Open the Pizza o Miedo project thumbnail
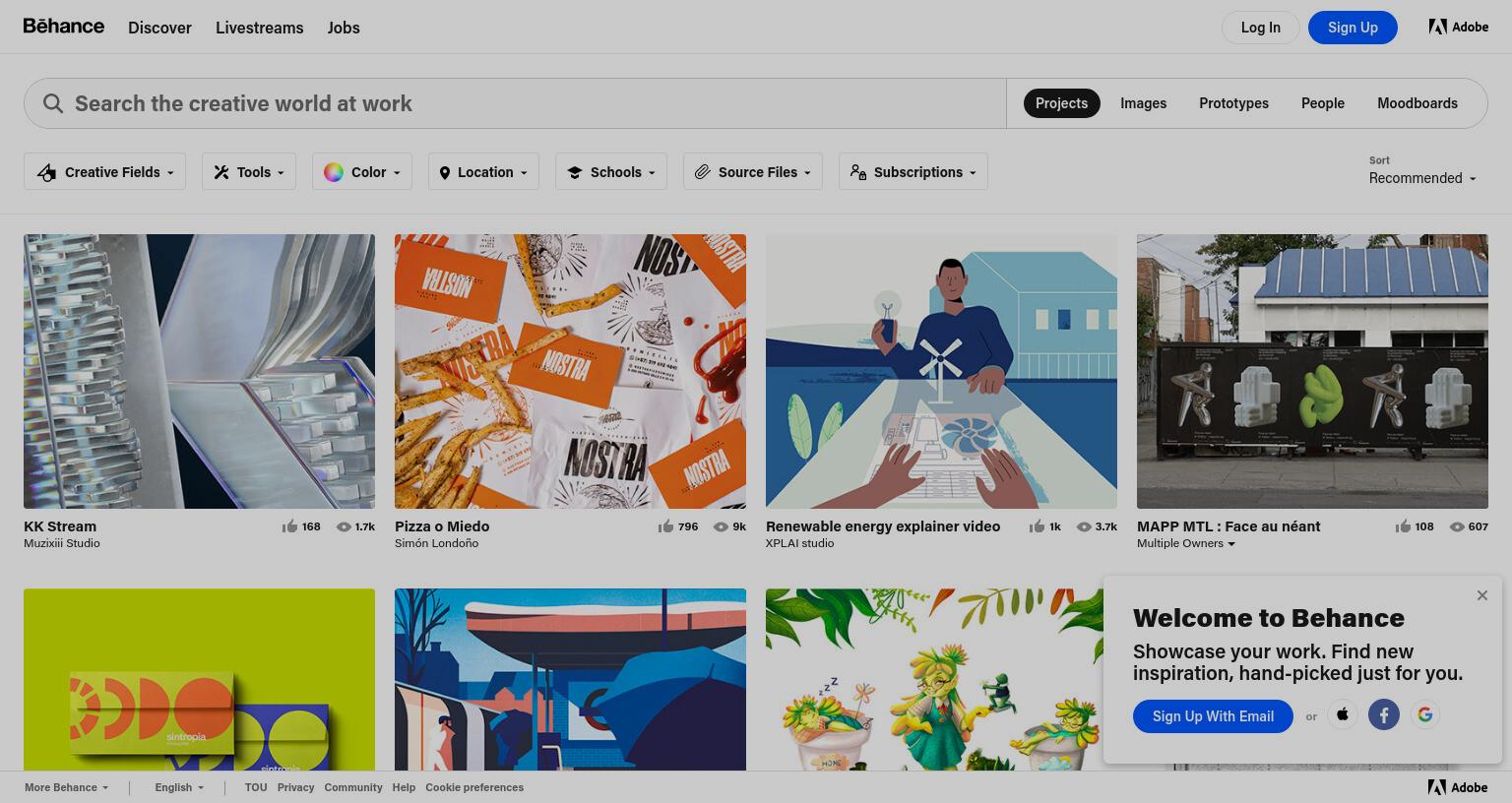1512x803 pixels. click(570, 371)
